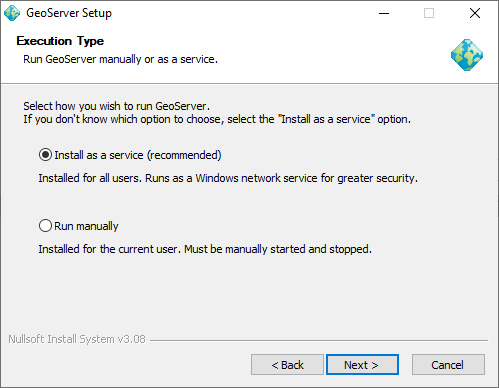Click the Nullsoft Install System v3.08 text
The height and width of the screenshot is (388, 499).
(x=77, y=339)
